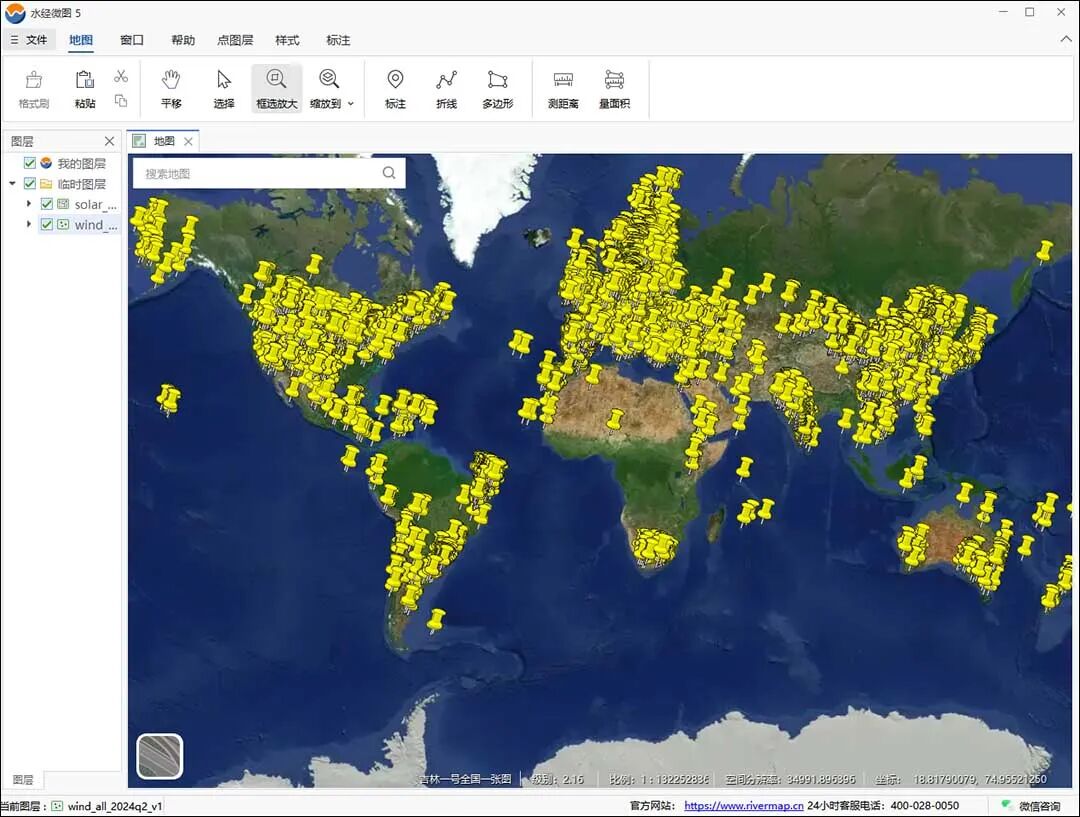Click the Zoom To (缩放到) tool

point(326,89)
